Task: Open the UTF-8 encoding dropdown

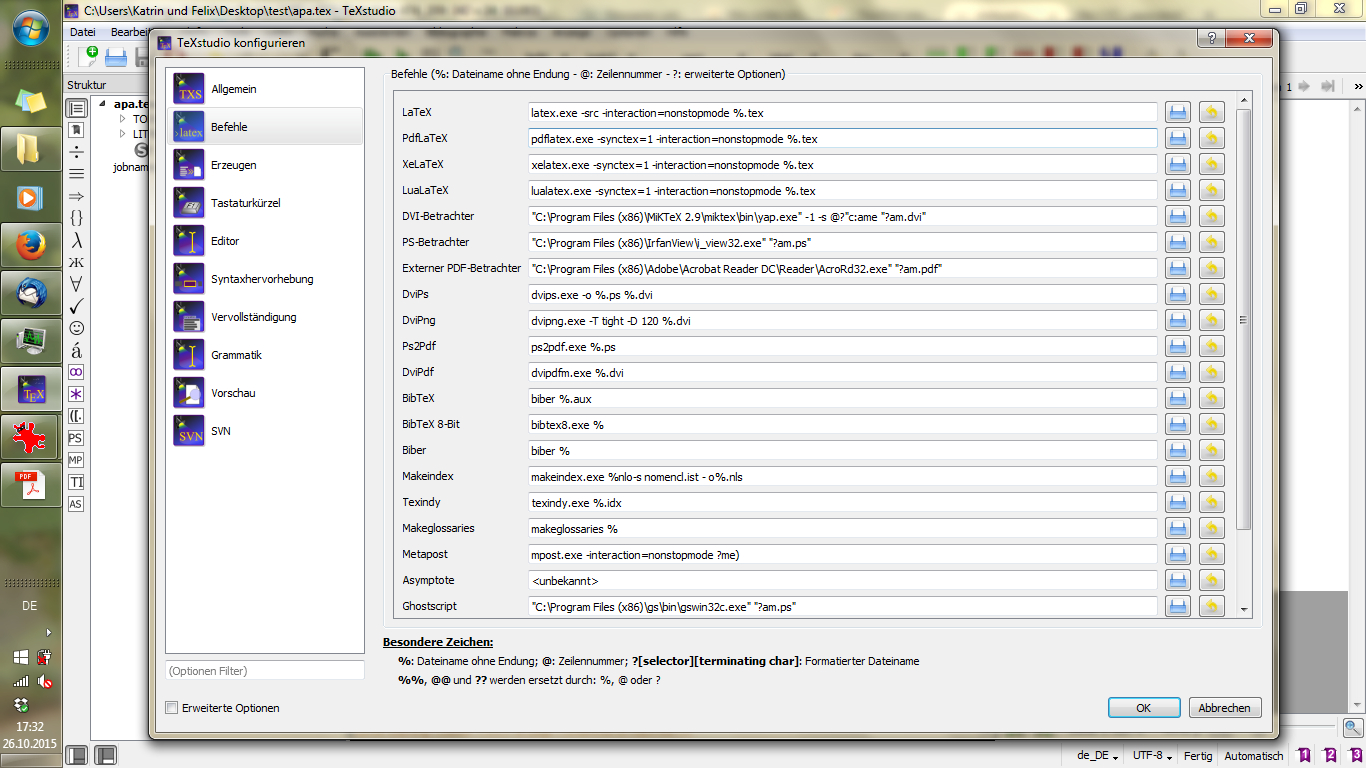Action: point(1152,756)
